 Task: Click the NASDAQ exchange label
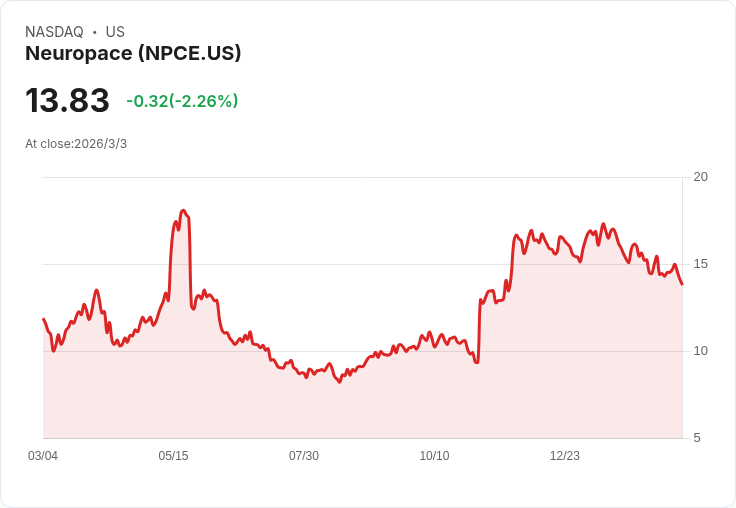pos(54,32)
